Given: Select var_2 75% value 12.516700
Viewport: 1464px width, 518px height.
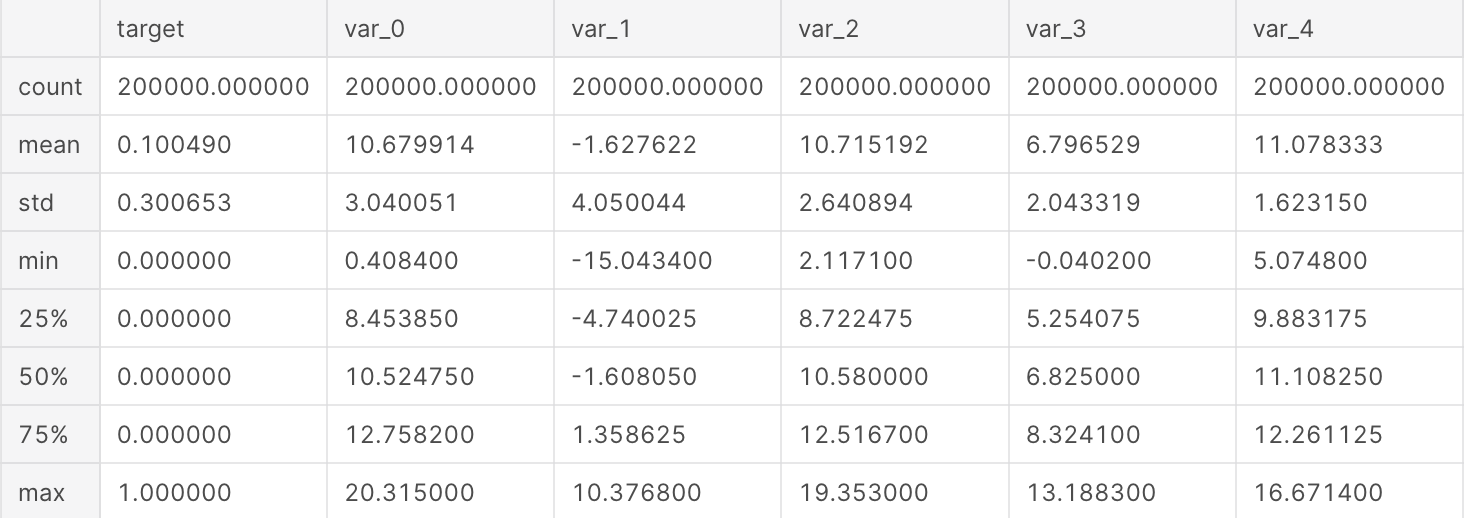Looking at the screenshot, I should [863, 435].
